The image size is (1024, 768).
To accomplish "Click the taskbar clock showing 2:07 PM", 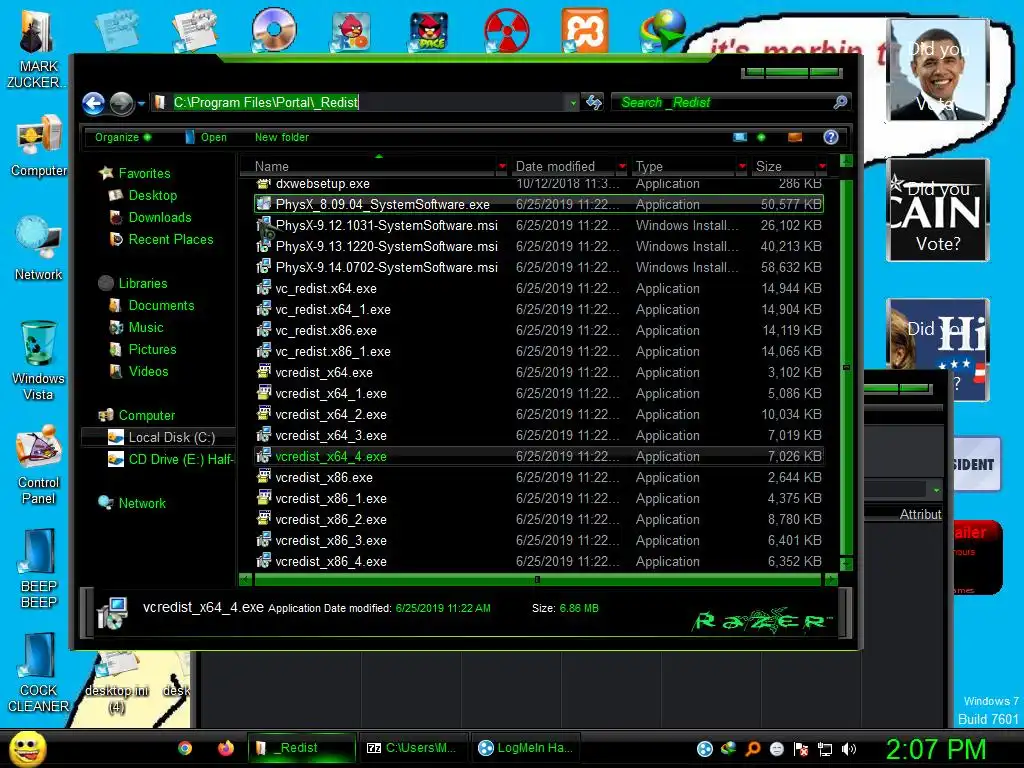I will coord(936,749).
